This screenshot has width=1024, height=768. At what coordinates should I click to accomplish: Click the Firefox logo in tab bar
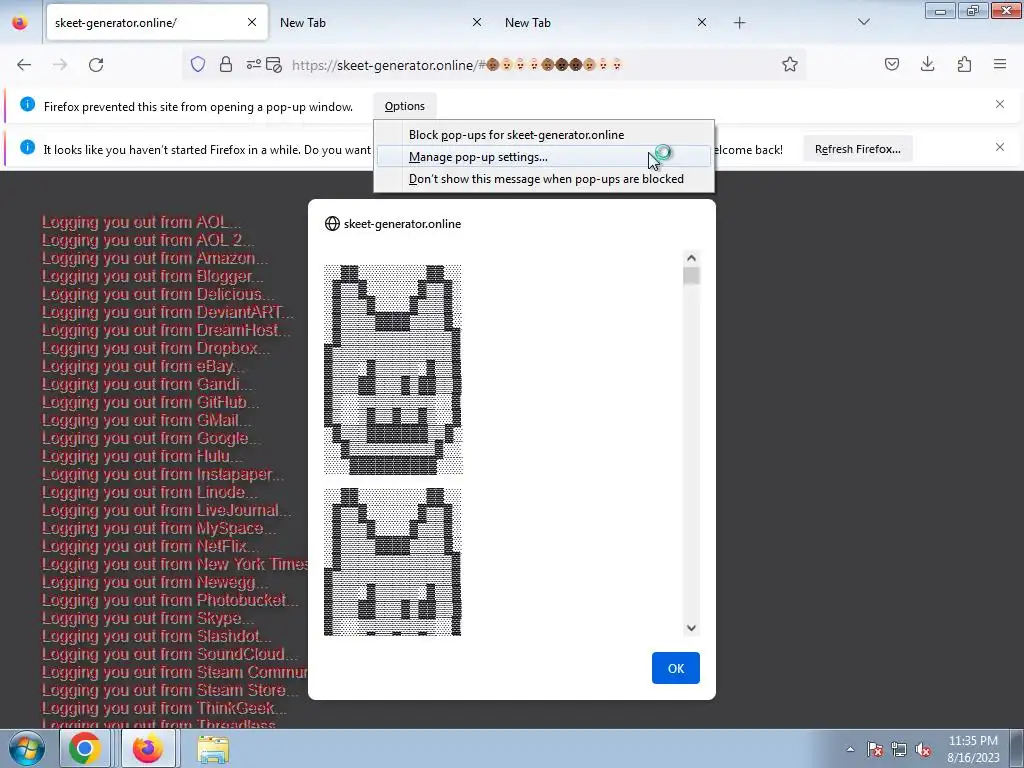tap(20, 23)
